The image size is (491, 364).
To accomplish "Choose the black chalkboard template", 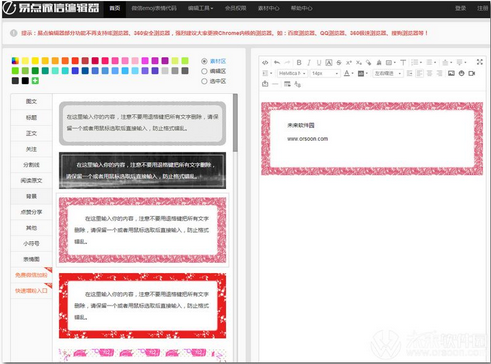I will [142, 170].
